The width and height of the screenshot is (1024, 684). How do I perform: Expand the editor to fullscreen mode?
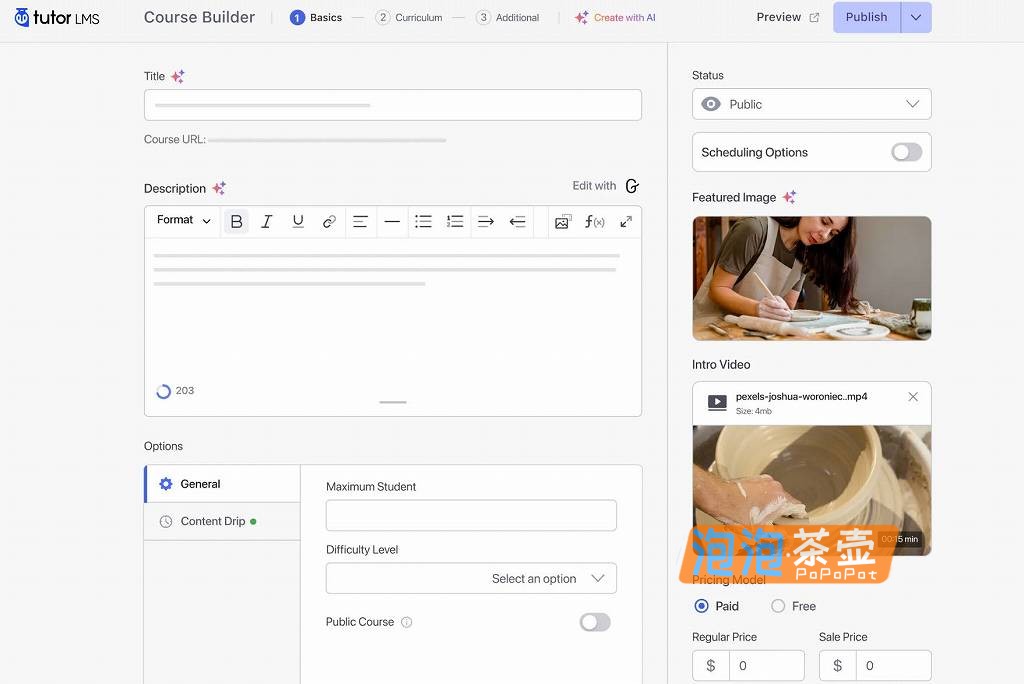coord(625,221)
